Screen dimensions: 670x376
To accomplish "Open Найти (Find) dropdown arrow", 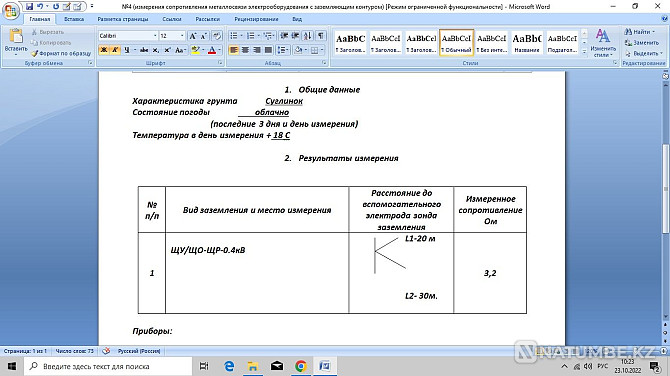I will click(653, 32).
